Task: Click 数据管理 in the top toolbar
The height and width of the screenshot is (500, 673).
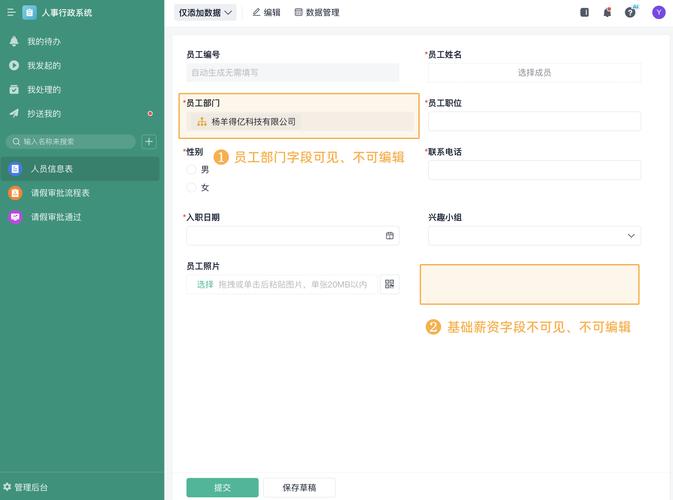Action: 317,12
